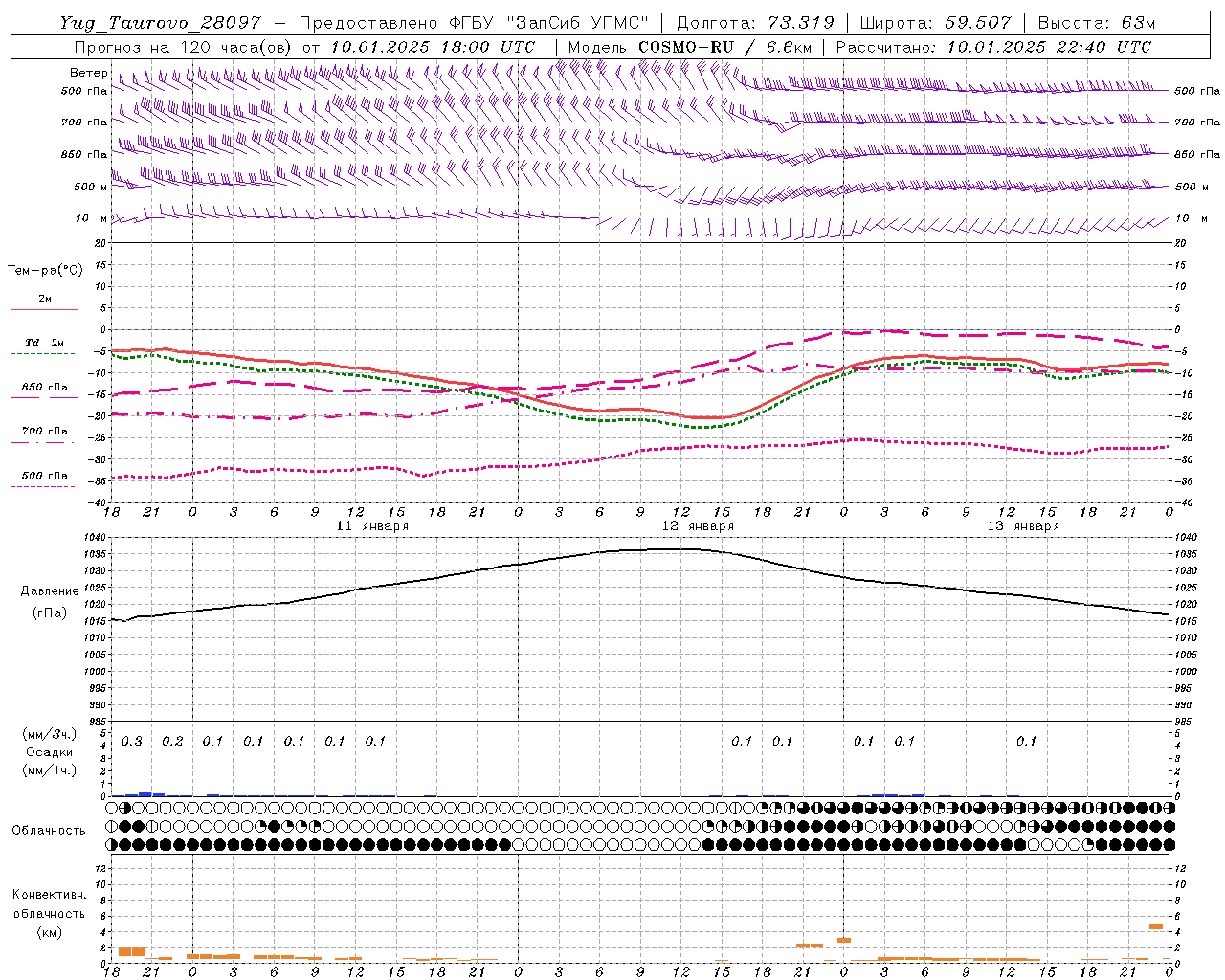Screen dimensions: 1225x980
Task: Click the Облачность row label
Action: tap(48, 831)
